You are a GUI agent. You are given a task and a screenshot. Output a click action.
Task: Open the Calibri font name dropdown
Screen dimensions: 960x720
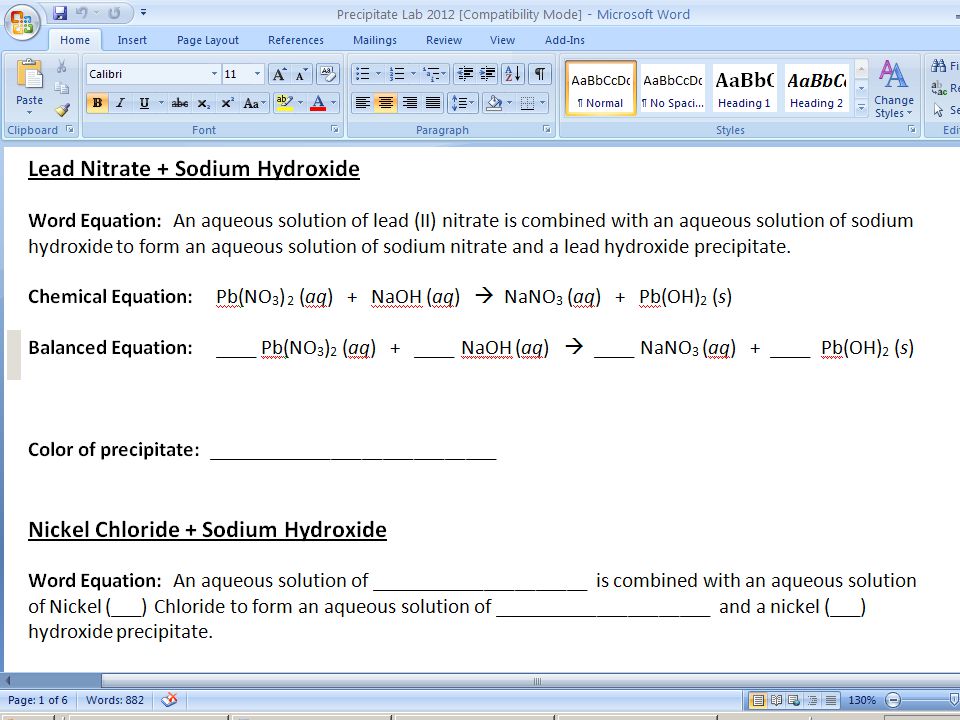click(x=214, y=74)
